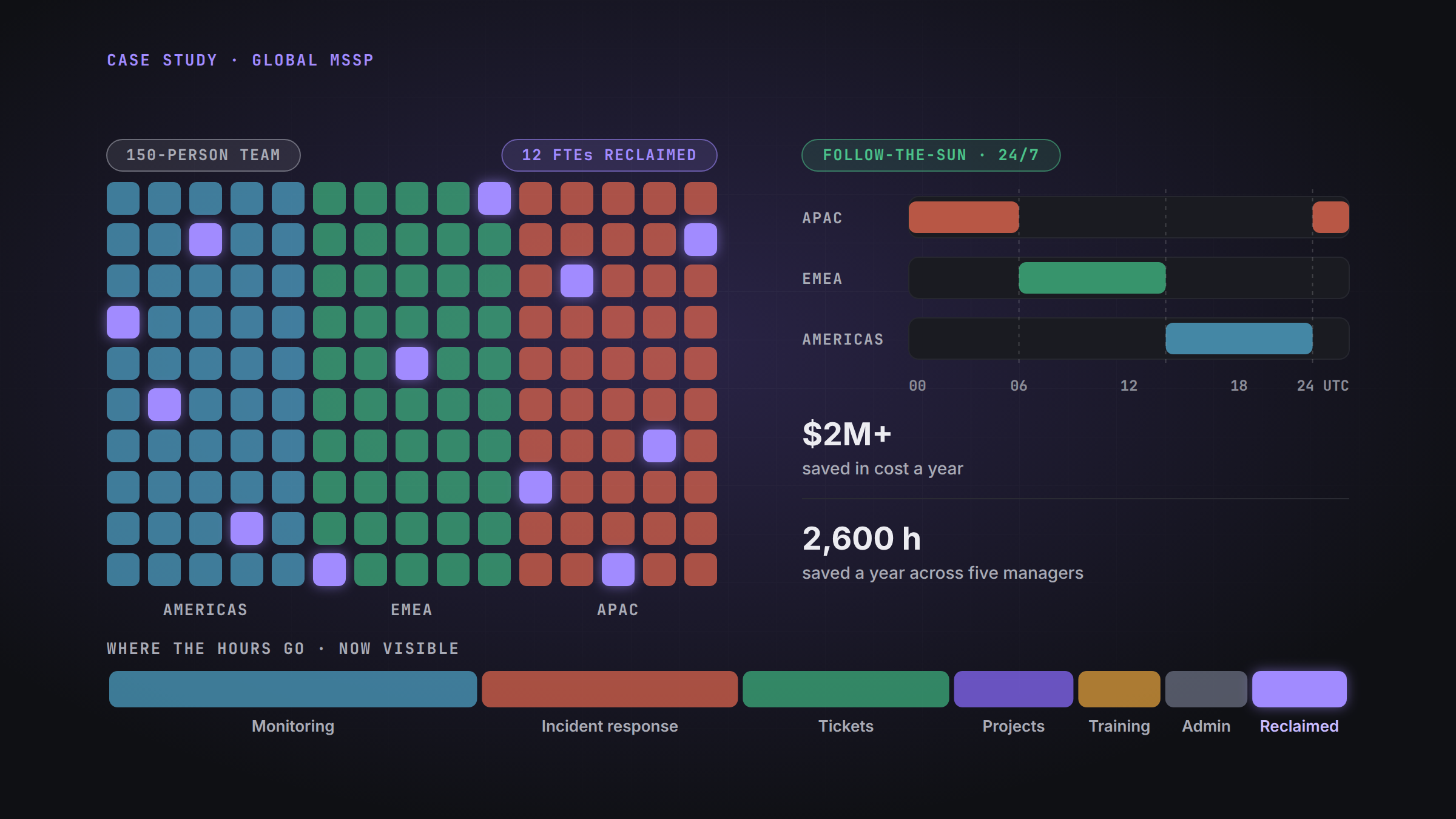Click the blue AMERICAS shift bar

click(x=1239, y=339)
